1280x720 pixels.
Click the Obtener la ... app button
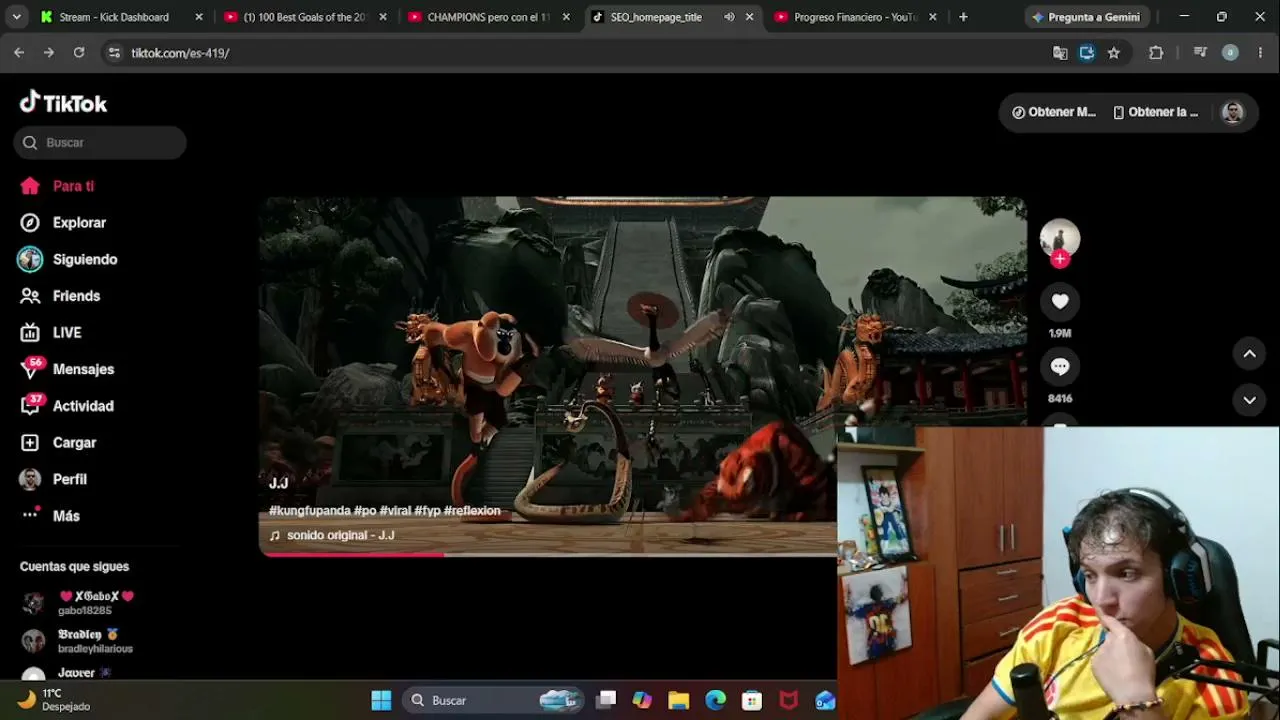click(1156, 112)
